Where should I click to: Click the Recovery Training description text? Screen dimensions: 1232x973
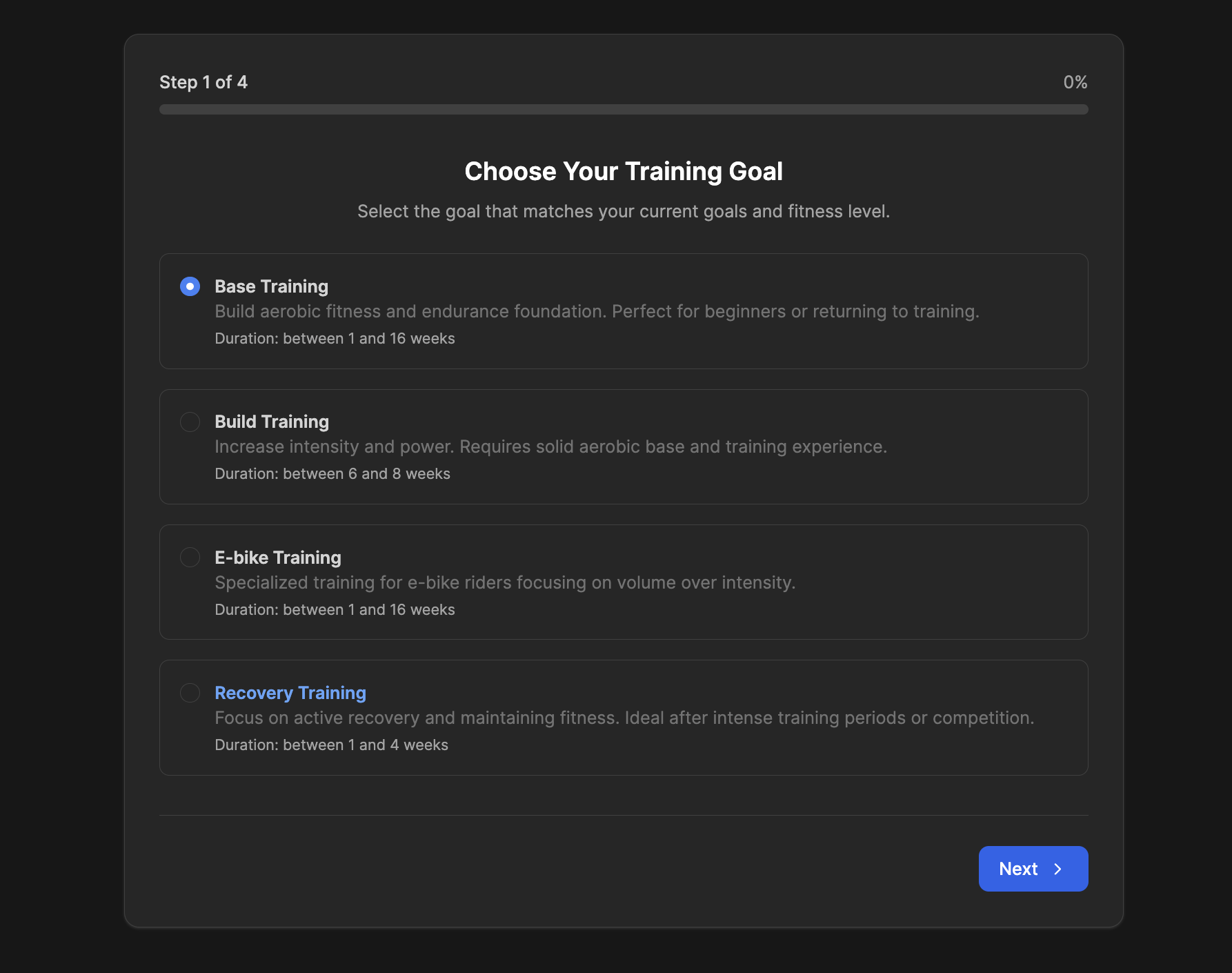624,718
